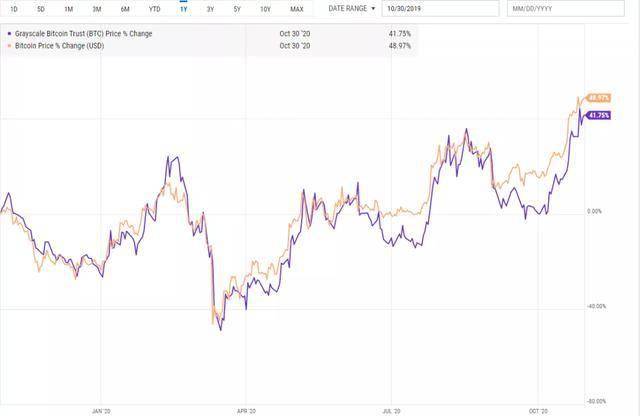Image resolution: width=640 pixels, height=416 pixels.
Task: Click the orange Bitcoin Price legend marker
Action: click(10, 45)
